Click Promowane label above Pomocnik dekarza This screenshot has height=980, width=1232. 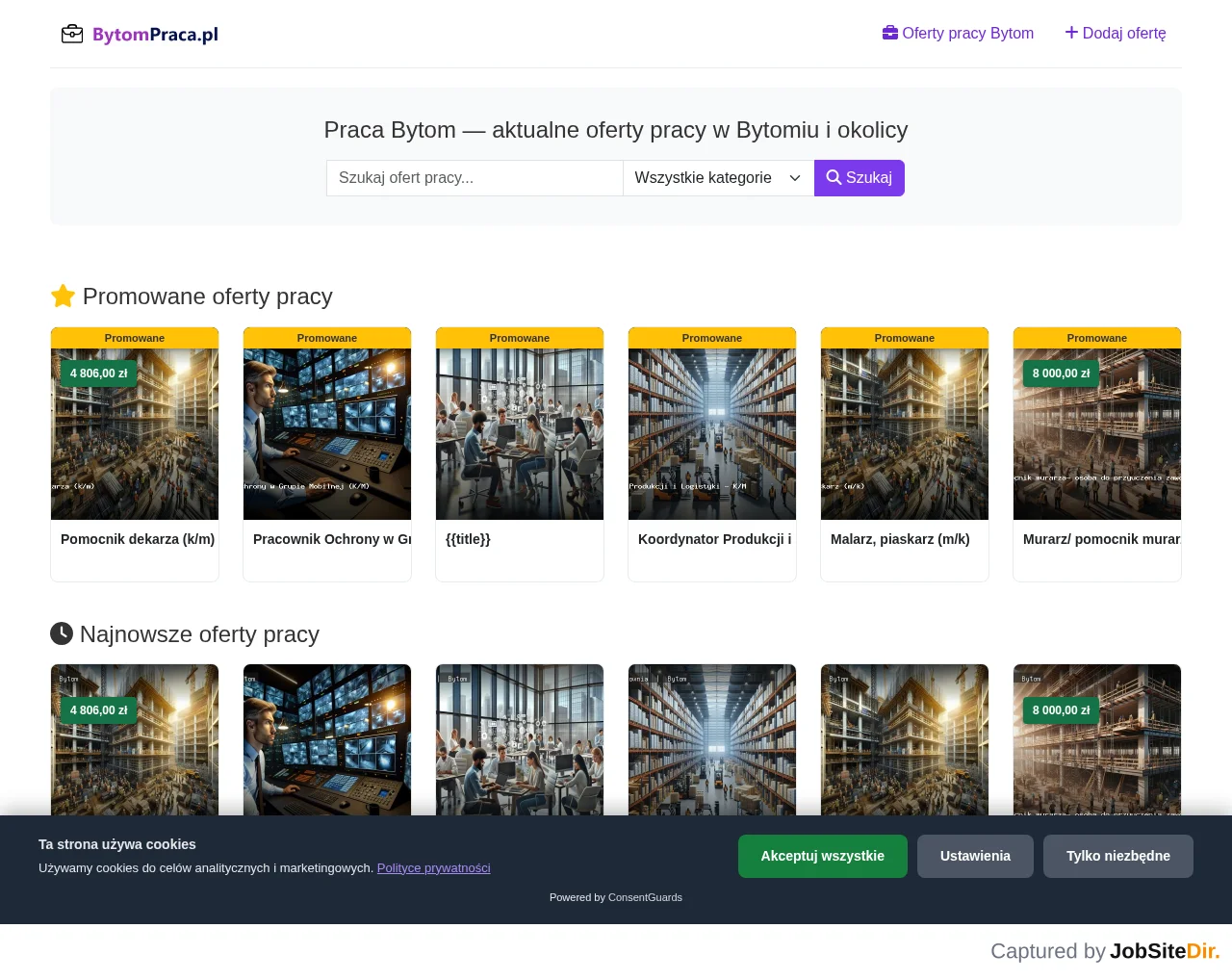click(x=135, y=338)
